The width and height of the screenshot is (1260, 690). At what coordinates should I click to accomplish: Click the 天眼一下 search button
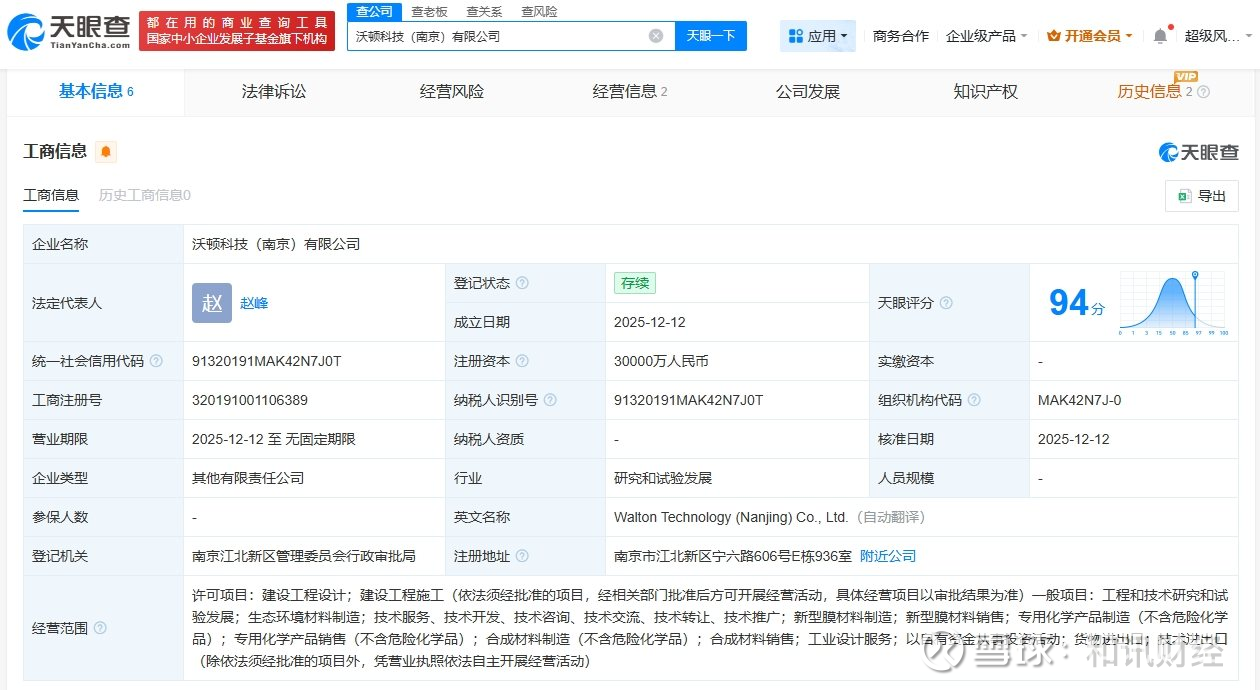pos(710,36)
